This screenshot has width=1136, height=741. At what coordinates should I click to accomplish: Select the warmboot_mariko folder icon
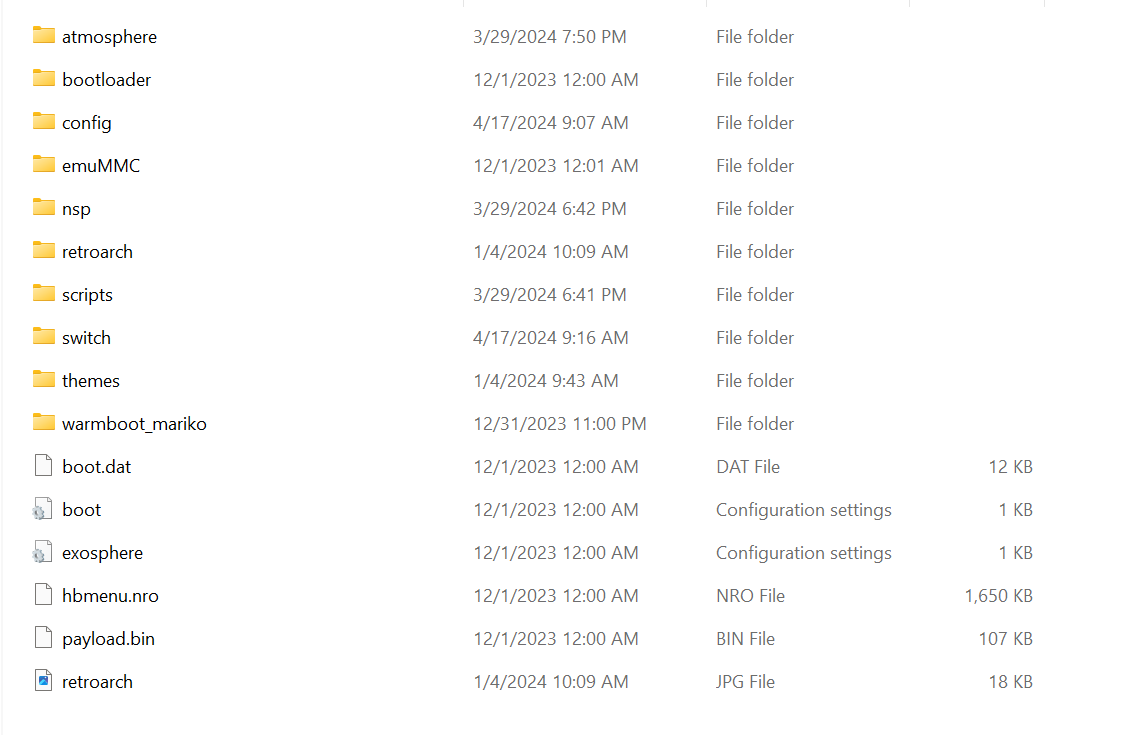(43, 422)
